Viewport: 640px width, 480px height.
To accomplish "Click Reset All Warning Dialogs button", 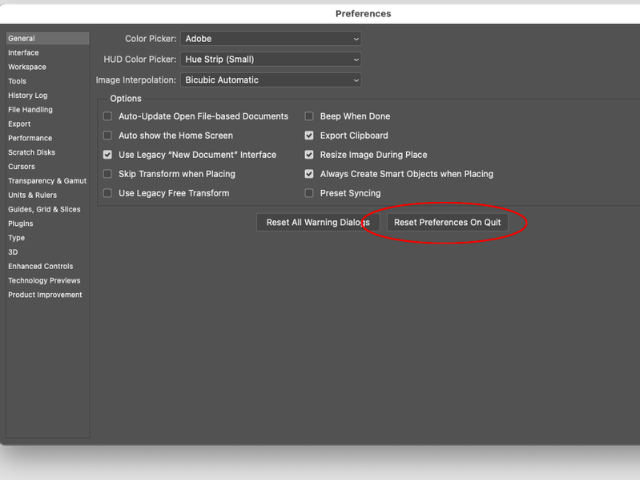I will [x=318, y=222].
